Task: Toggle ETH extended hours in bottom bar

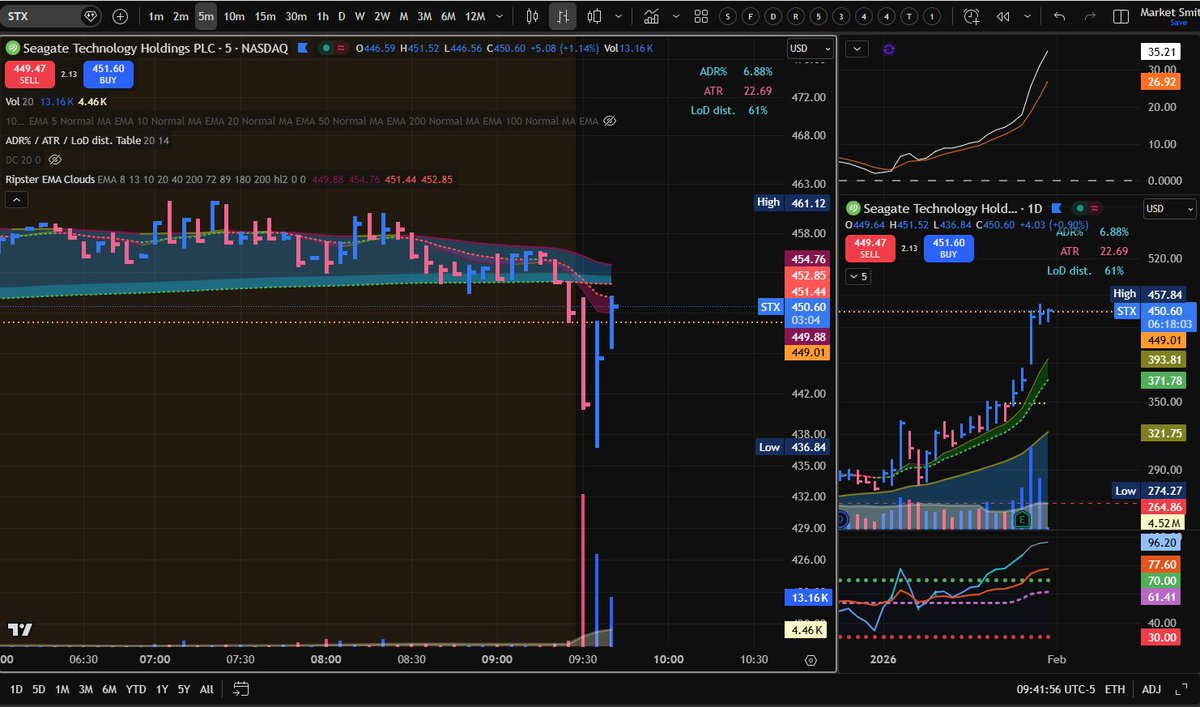Action: click(1115, 688)
